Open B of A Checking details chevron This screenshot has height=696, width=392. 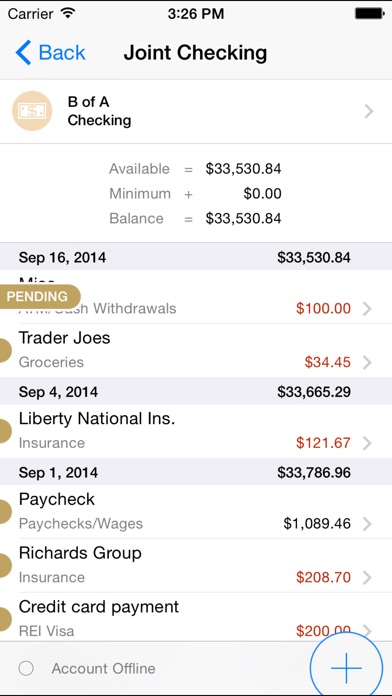pyautogui.click(x=368, y=112)
